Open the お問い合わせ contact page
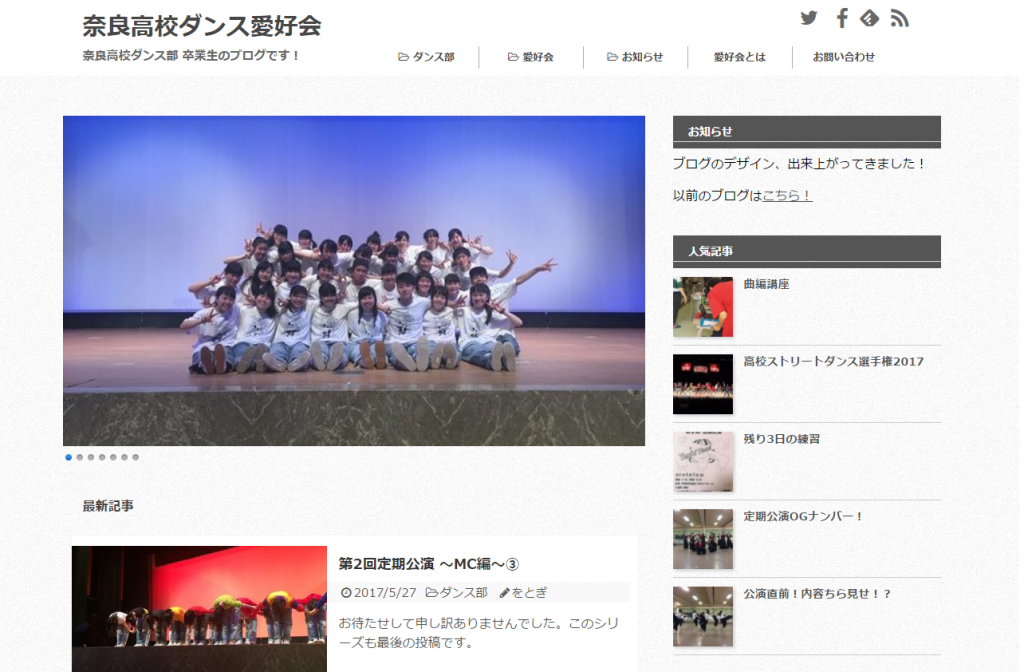The width and height of the screenshot is (1024, 672). point(843,57)
